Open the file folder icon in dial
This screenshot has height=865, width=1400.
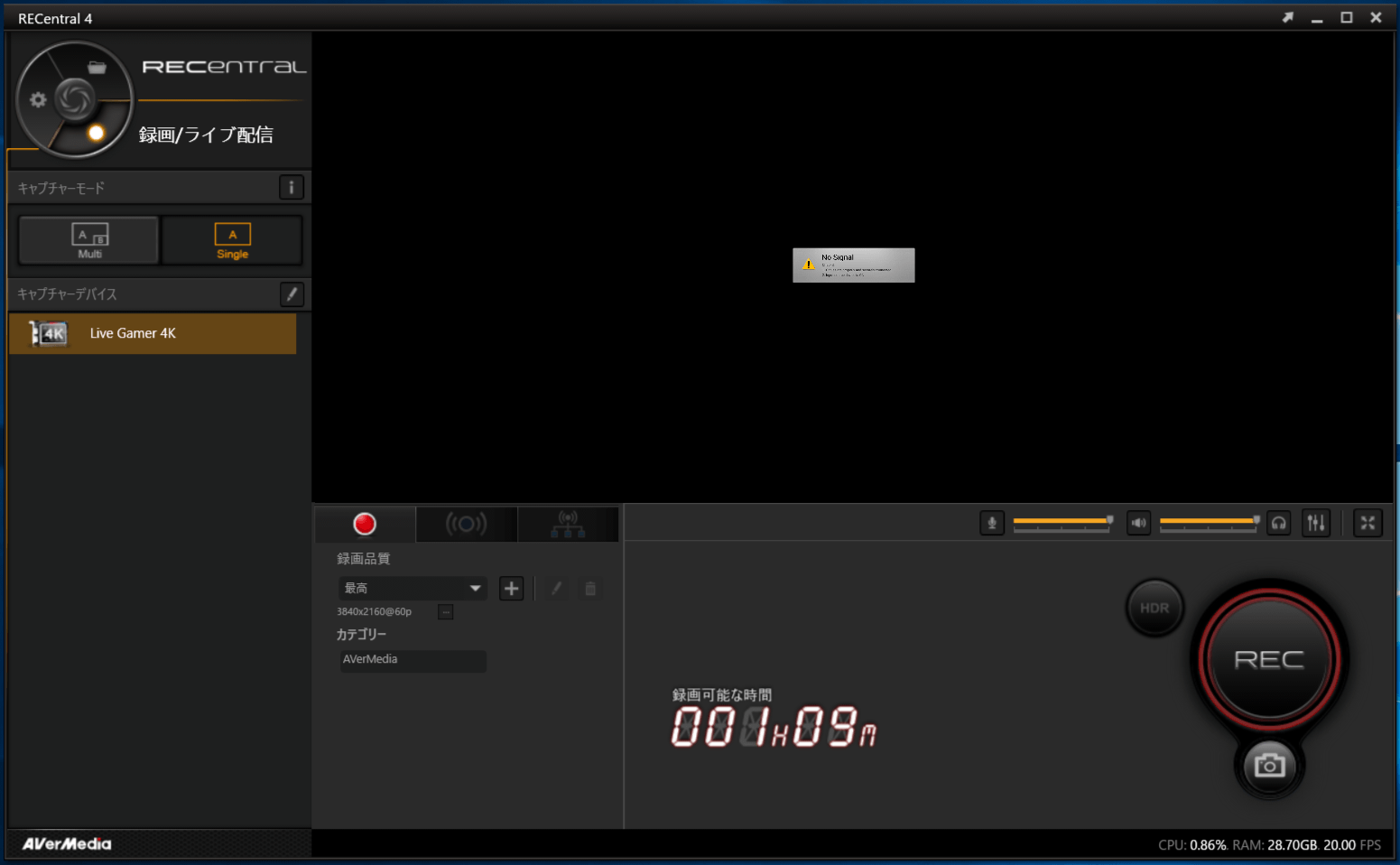(97, 67)
